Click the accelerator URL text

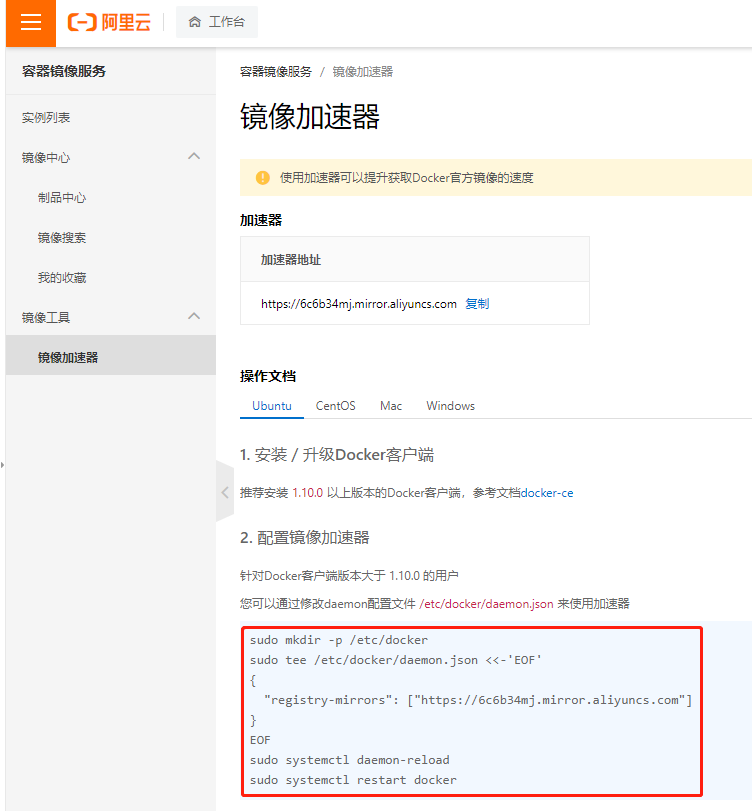pyautogui.click(x=358, y=304)
